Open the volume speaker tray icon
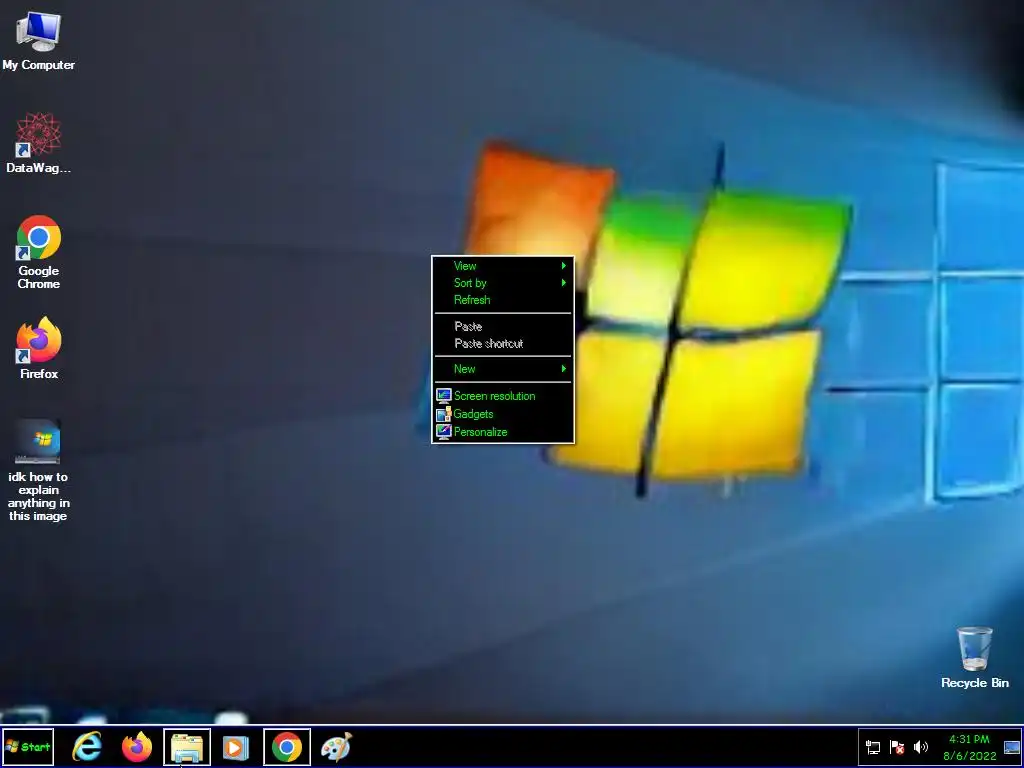This screenshot has width=1024, height=768. [x=921, y=747]
